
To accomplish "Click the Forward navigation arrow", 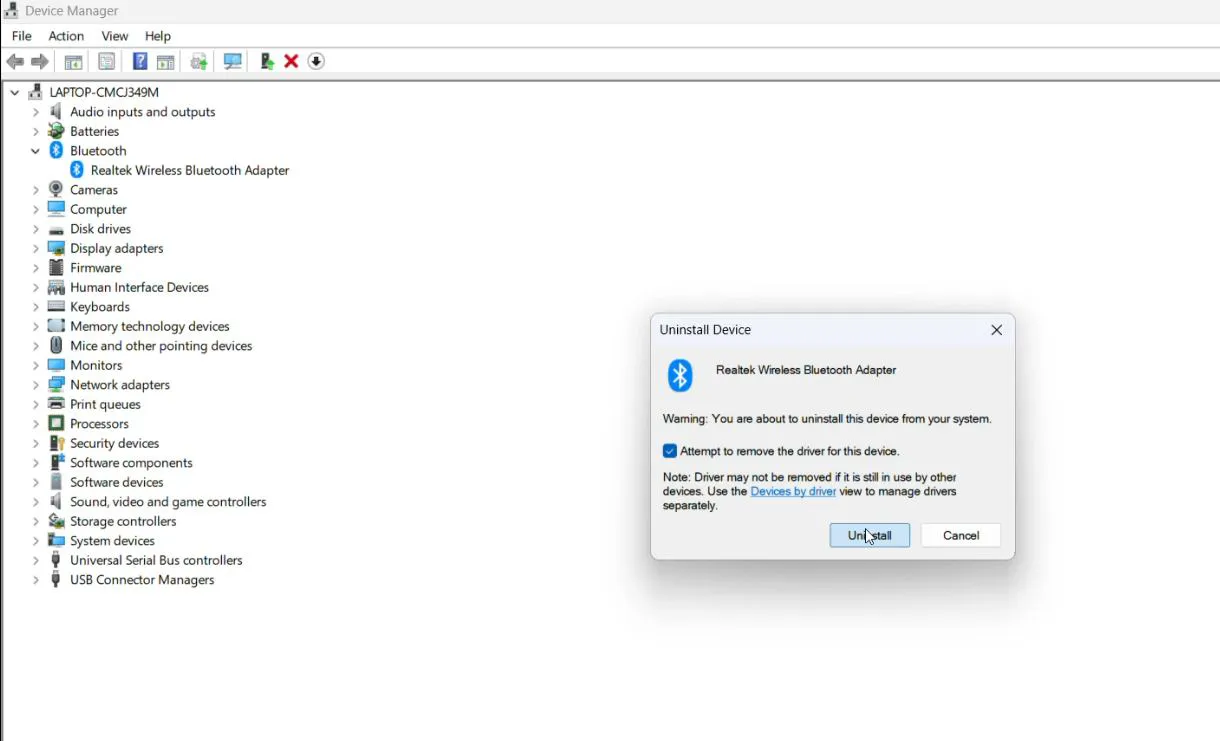I will tap(39, 61).
